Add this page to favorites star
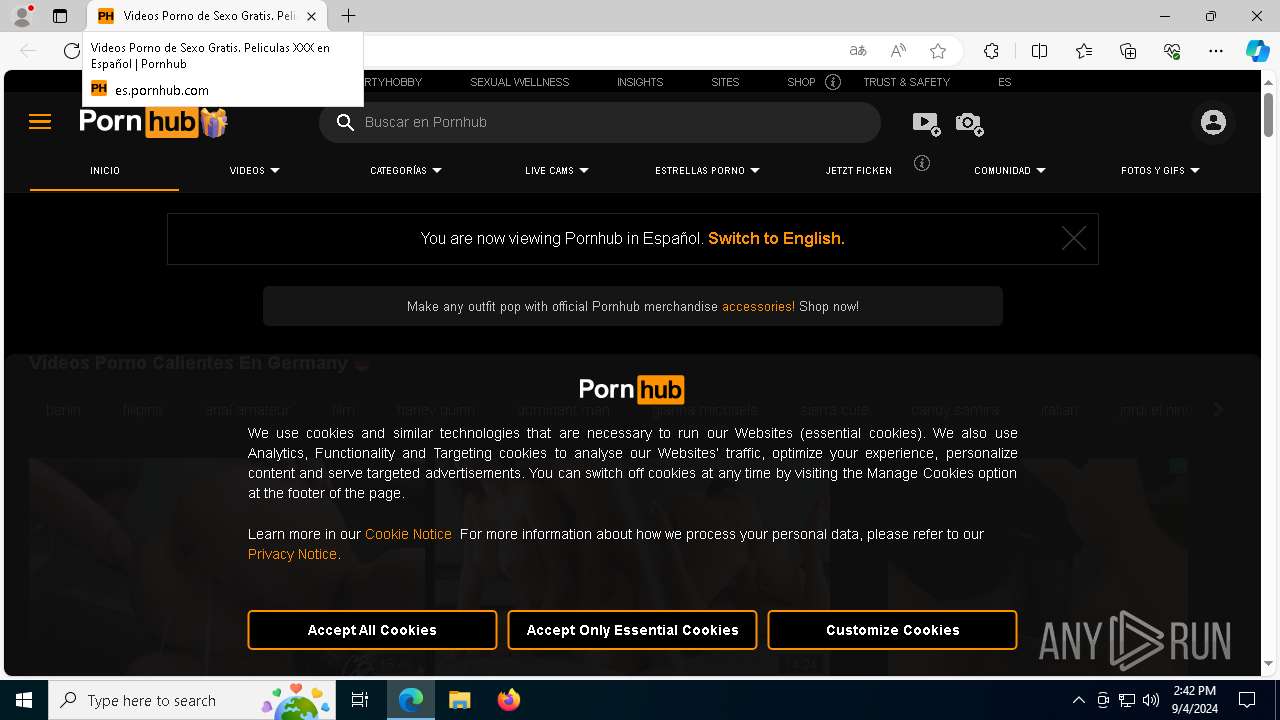1280x720 pixels. pyautogui.click(x=938, y=51)
